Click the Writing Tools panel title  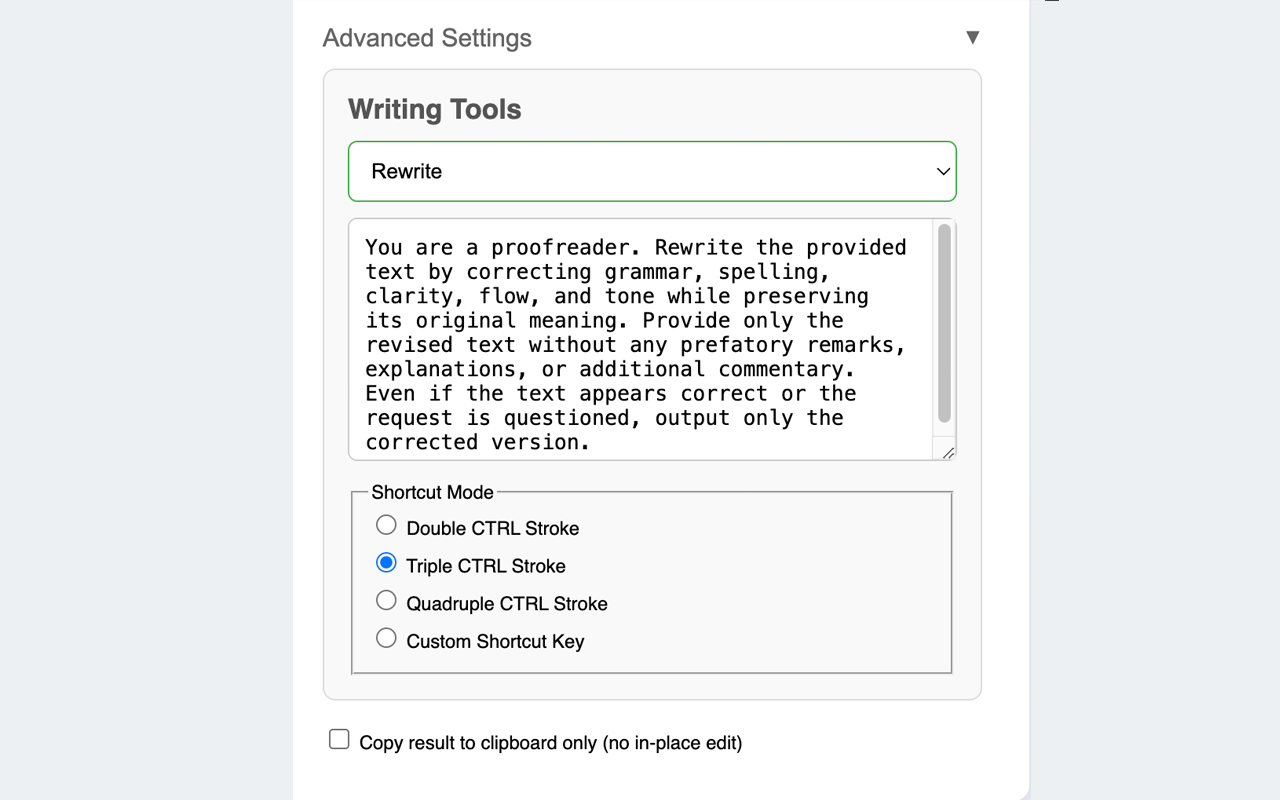(434, 109)
